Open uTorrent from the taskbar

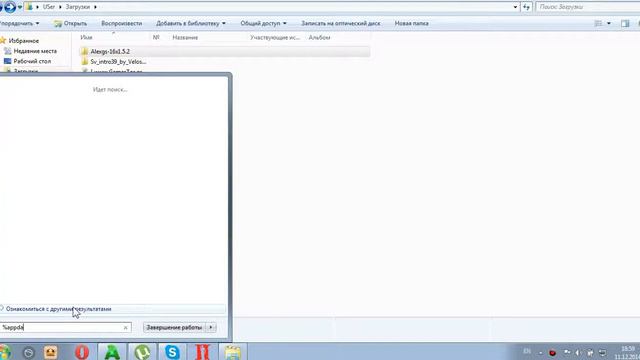(142, 352)
